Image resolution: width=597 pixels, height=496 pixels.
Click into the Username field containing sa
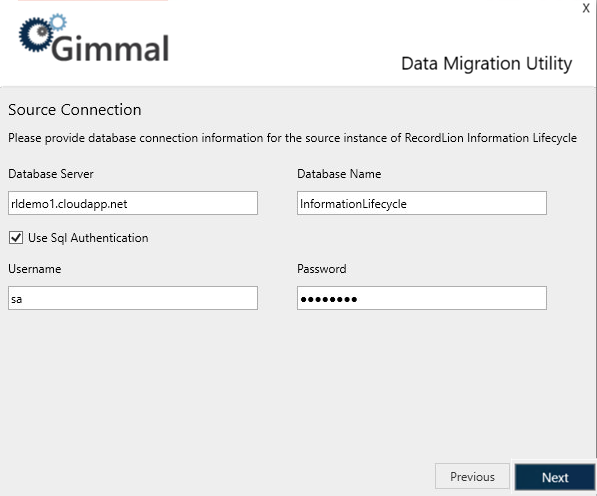133,298
